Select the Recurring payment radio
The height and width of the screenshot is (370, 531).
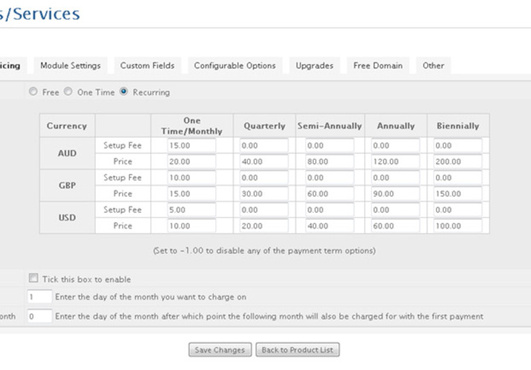(124, 91)
